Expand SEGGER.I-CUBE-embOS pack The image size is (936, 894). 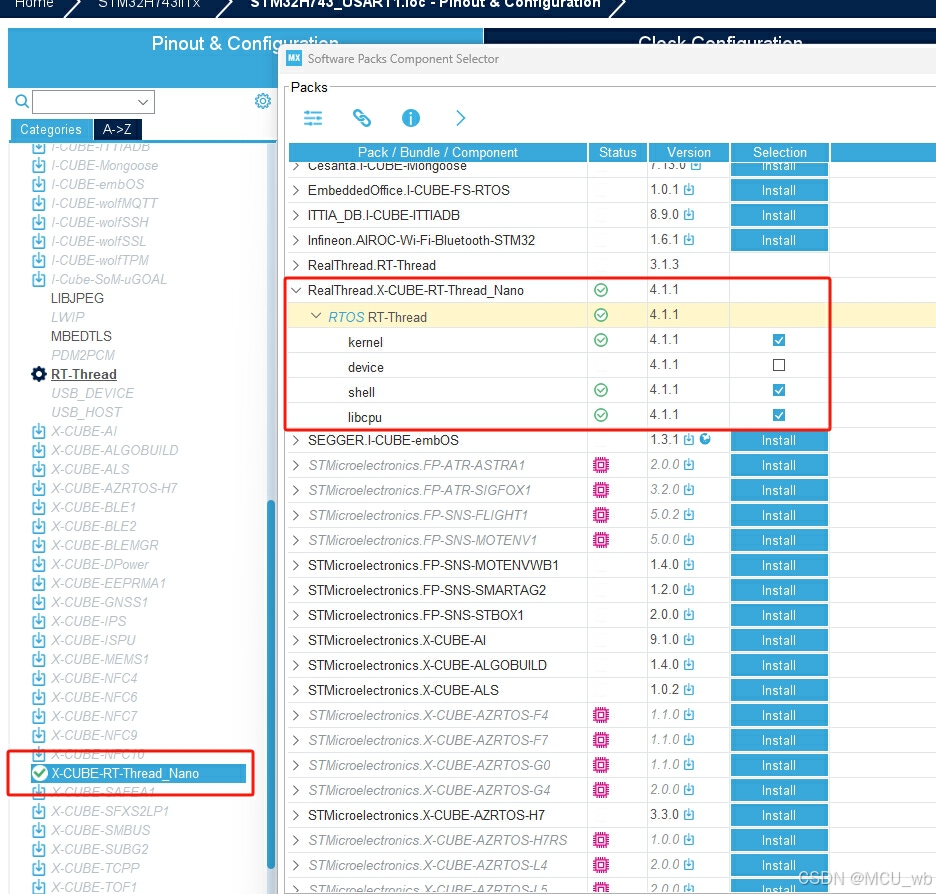tap(296, 440)
